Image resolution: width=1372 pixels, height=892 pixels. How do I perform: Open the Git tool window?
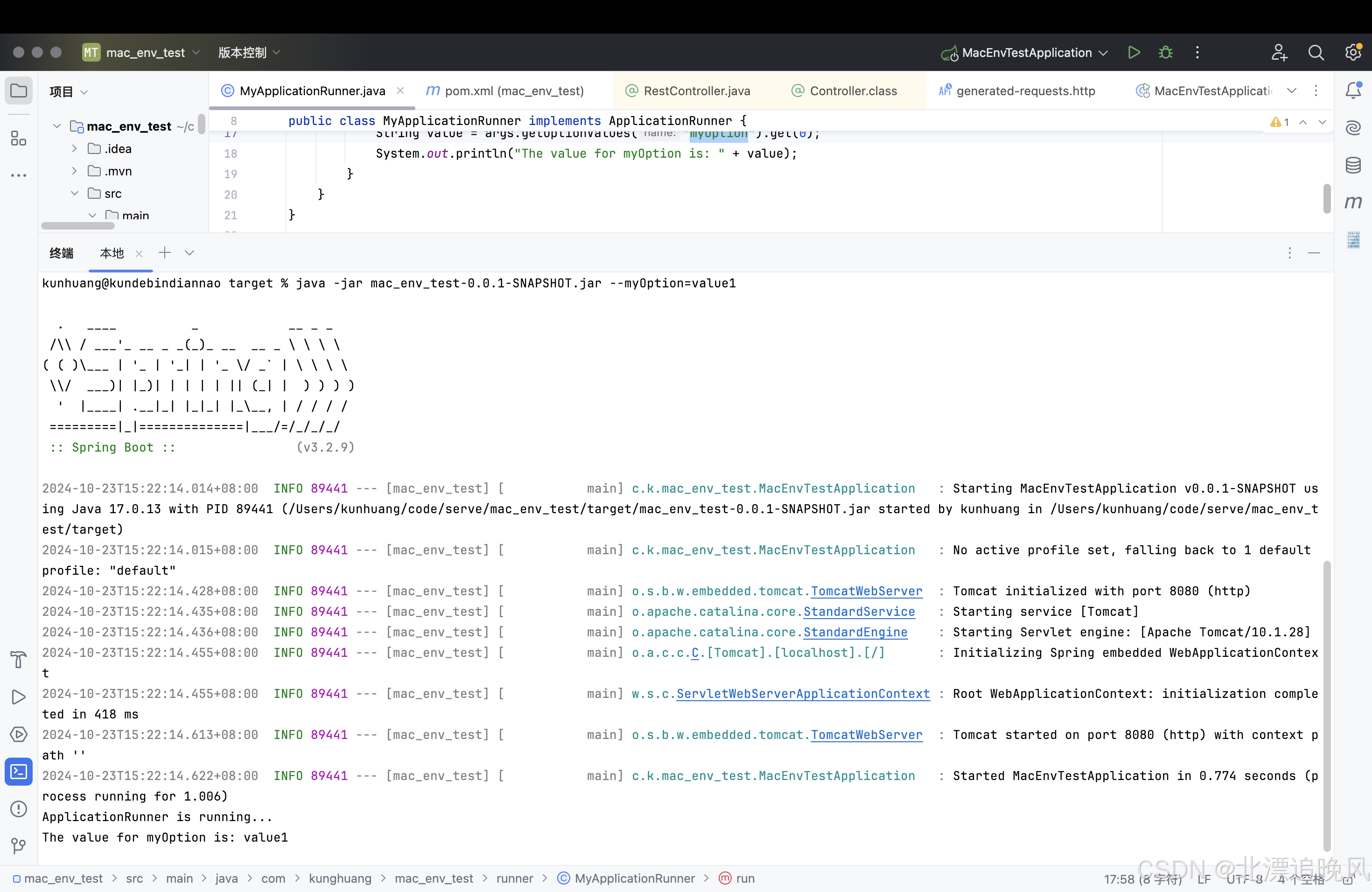[19, 846]
